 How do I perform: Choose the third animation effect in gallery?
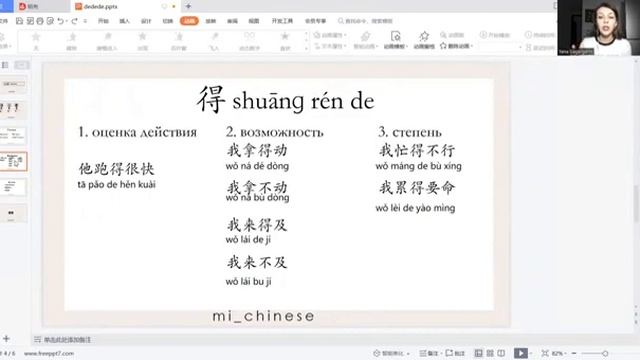107,41
